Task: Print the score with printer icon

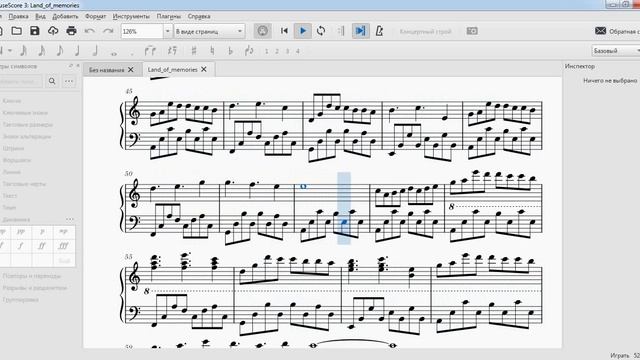Action: tap(71, 31)
